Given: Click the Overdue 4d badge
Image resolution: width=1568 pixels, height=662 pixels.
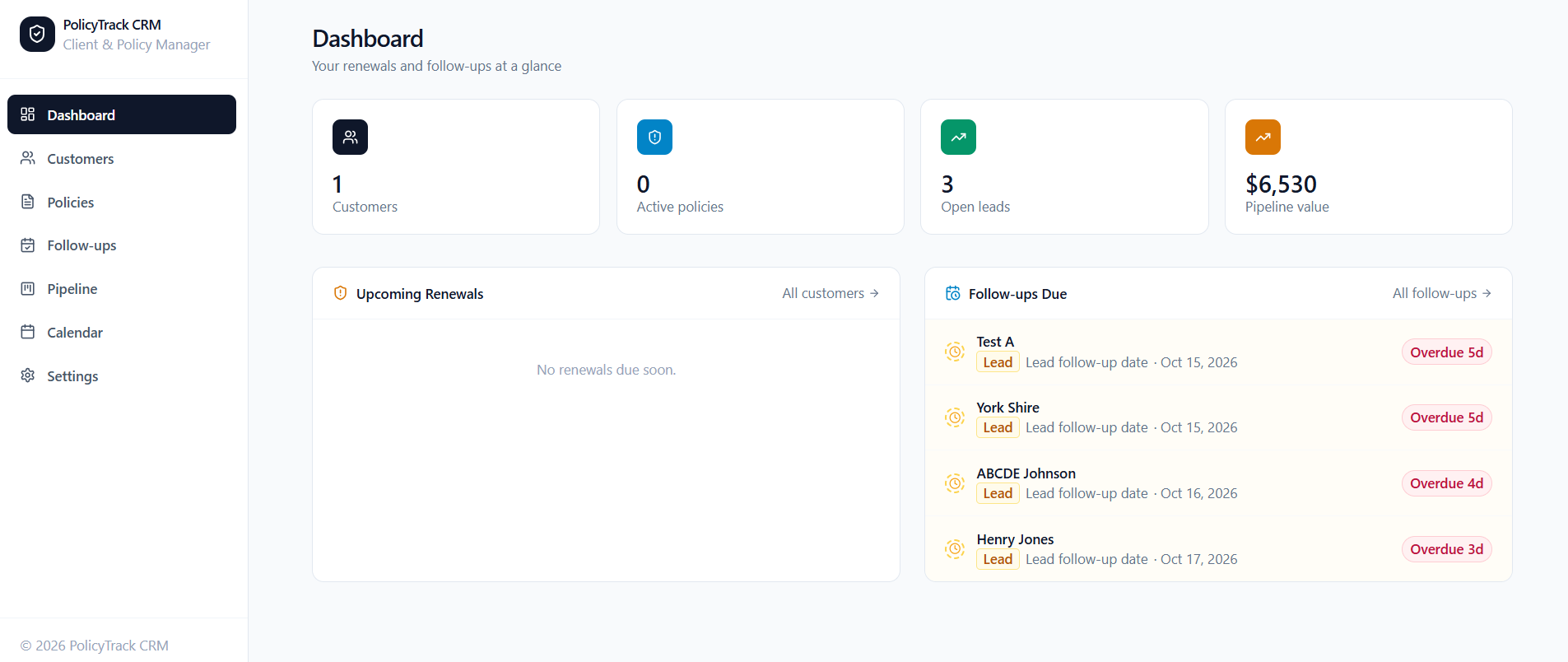Looking at the screenshot, I should tap(1446, 483).
